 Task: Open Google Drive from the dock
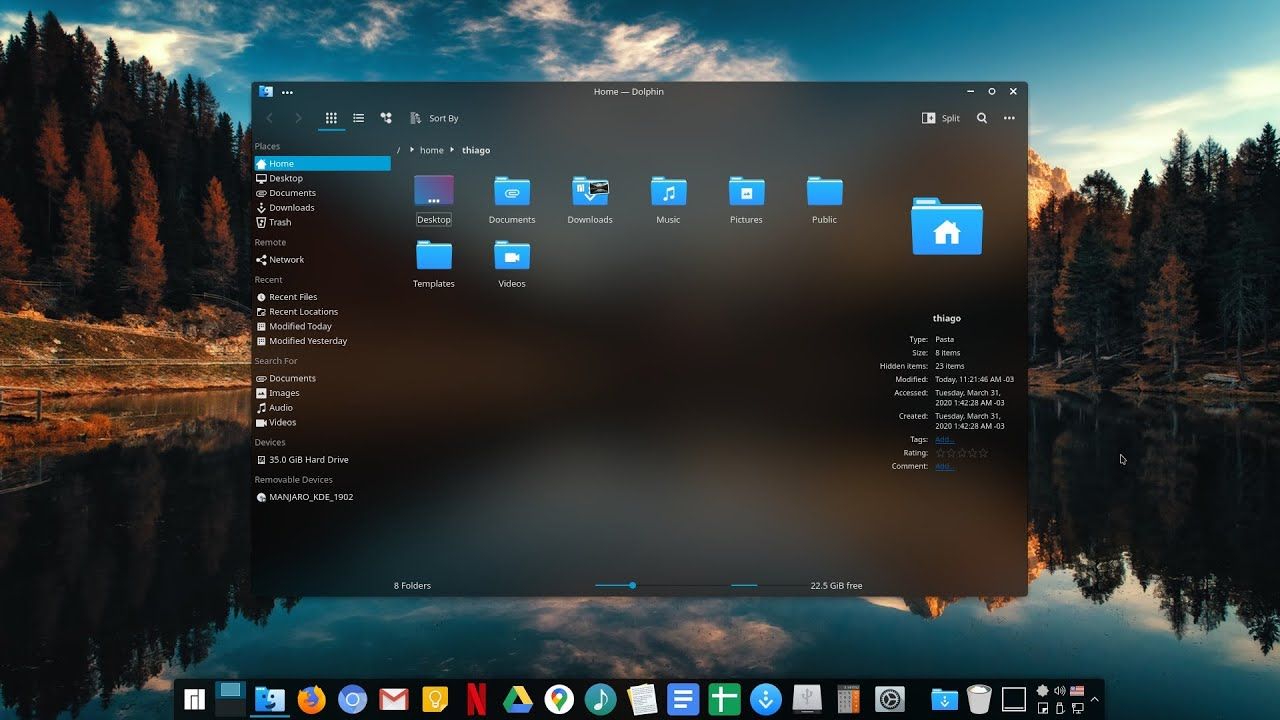click(517, 699)
